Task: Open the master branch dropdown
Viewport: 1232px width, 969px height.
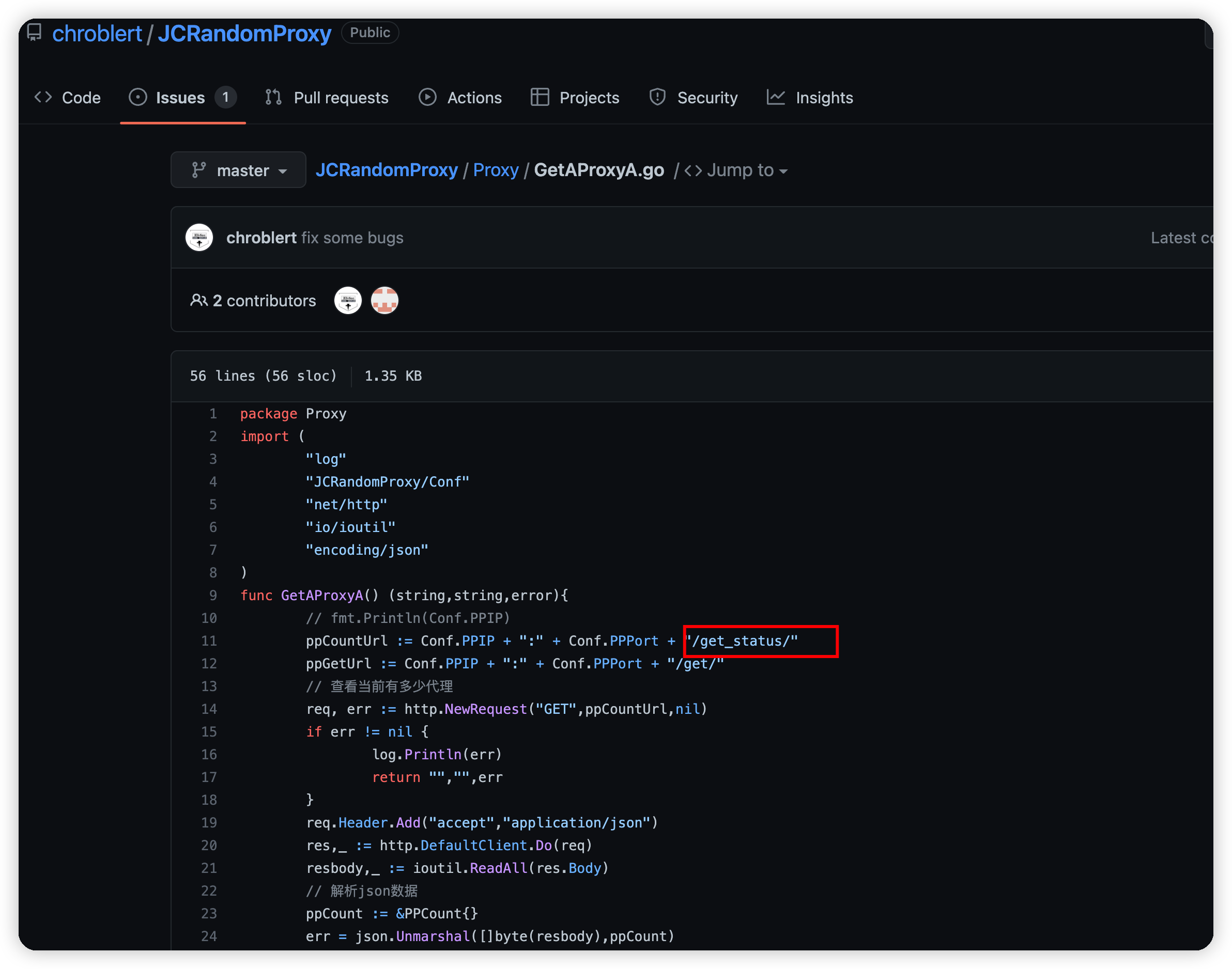Action: click(238, 169)
